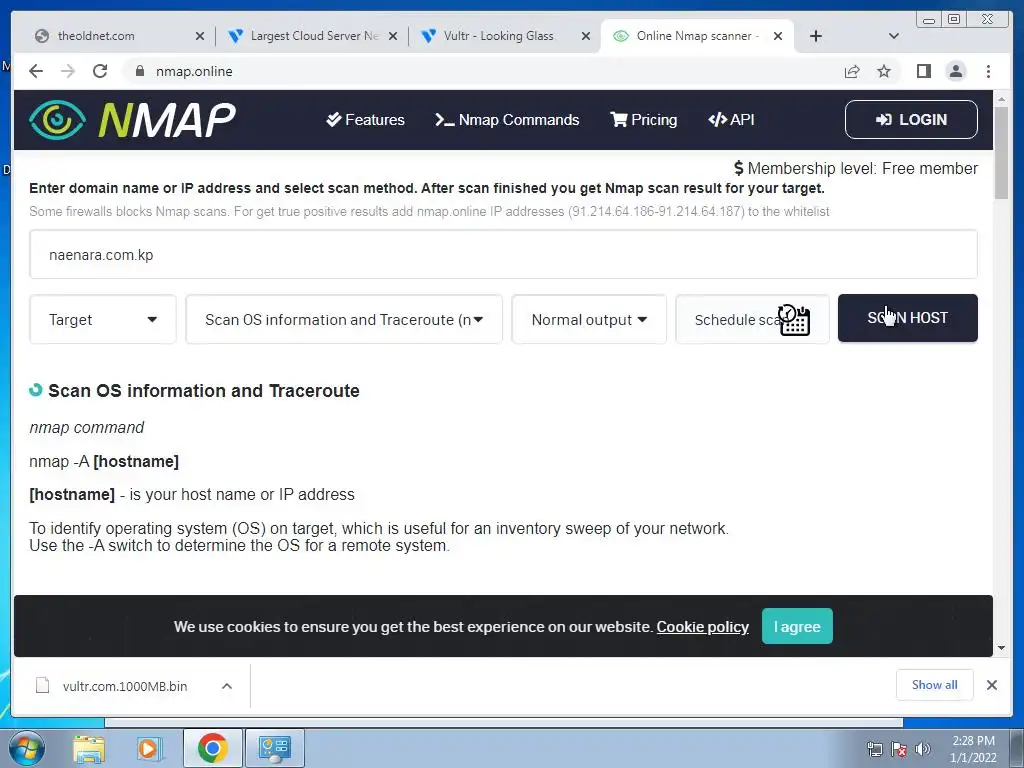Open Windows Media Player taskbar icon
Screen dimensions: 1024x768
point(149,748)
